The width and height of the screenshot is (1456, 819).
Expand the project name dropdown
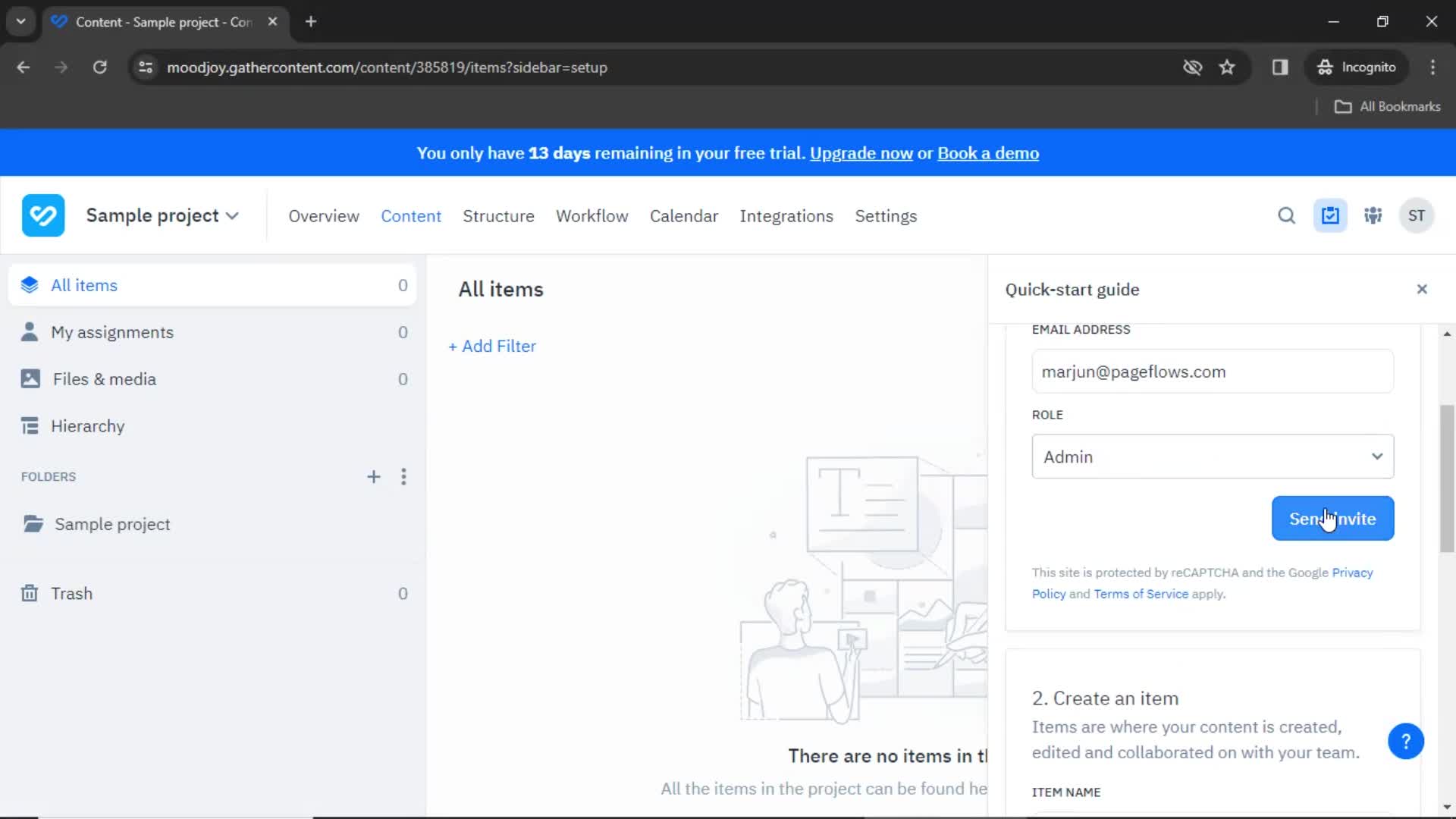[232, 216]
